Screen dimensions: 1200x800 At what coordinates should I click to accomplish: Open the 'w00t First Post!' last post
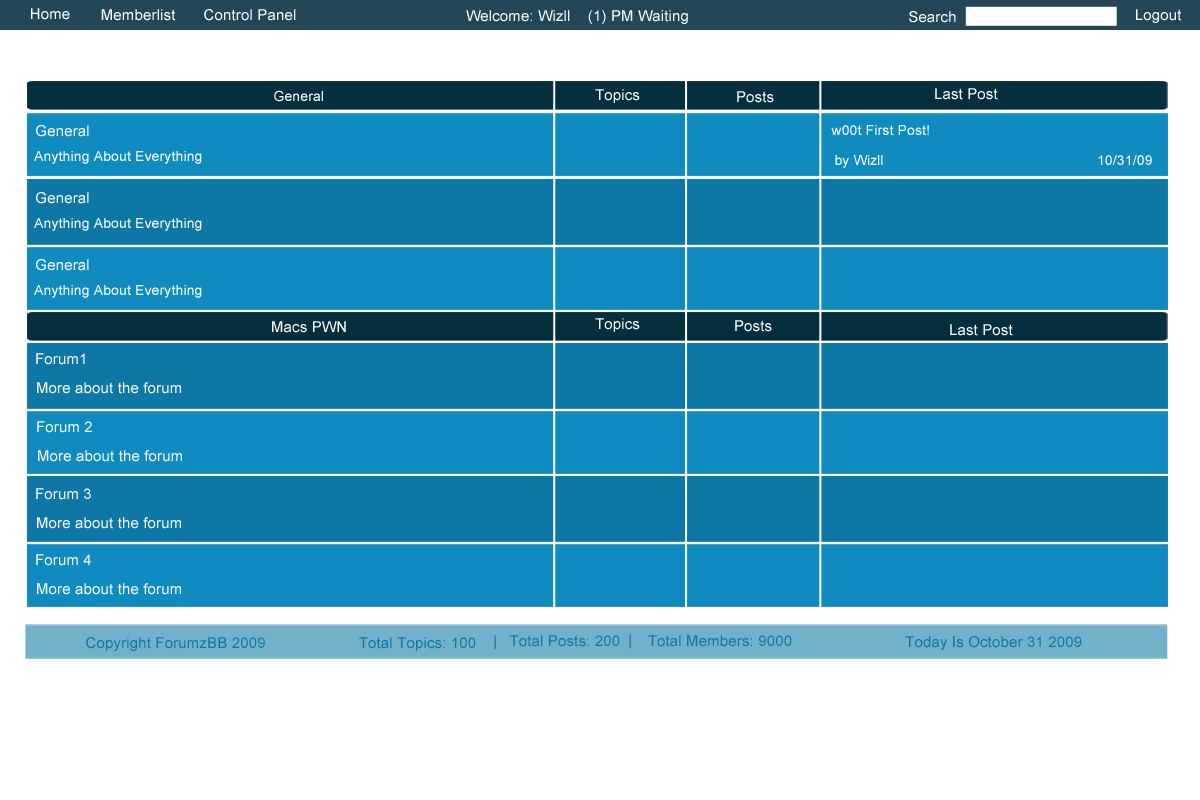(880, 131)
